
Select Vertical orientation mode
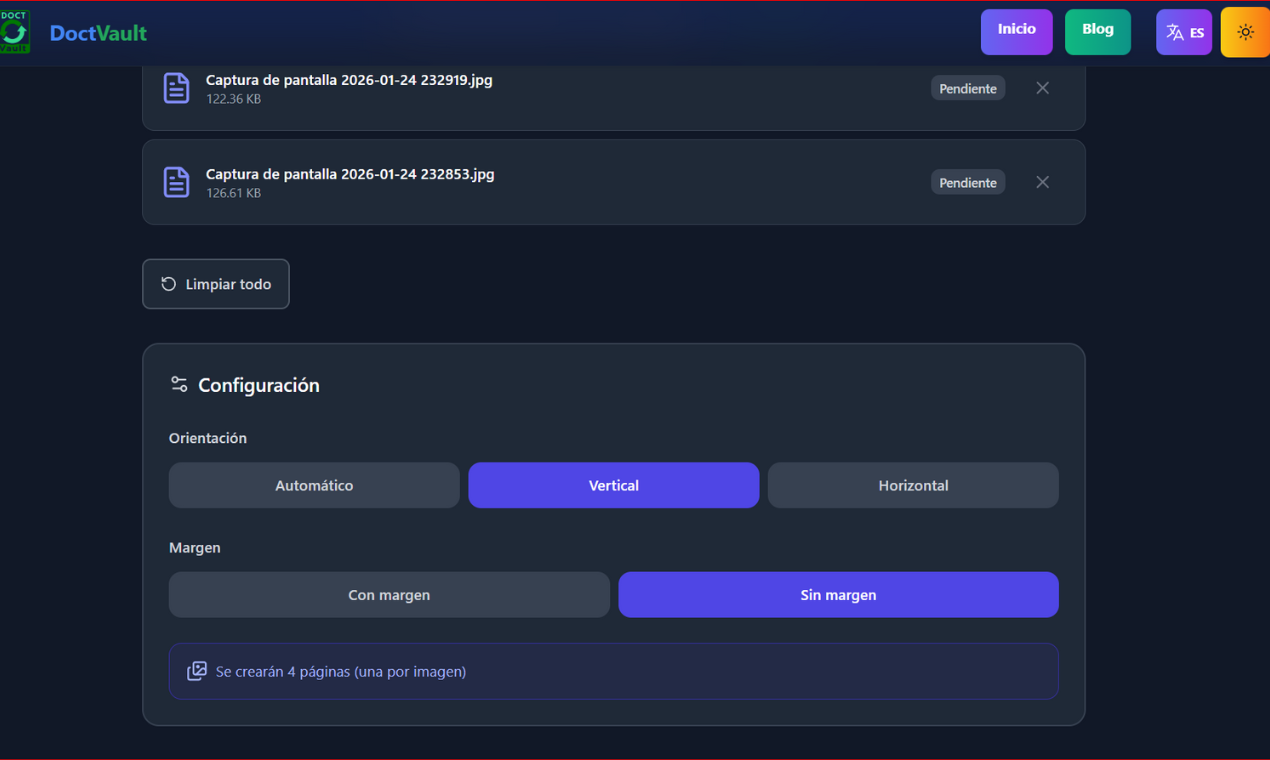[613, 485]
